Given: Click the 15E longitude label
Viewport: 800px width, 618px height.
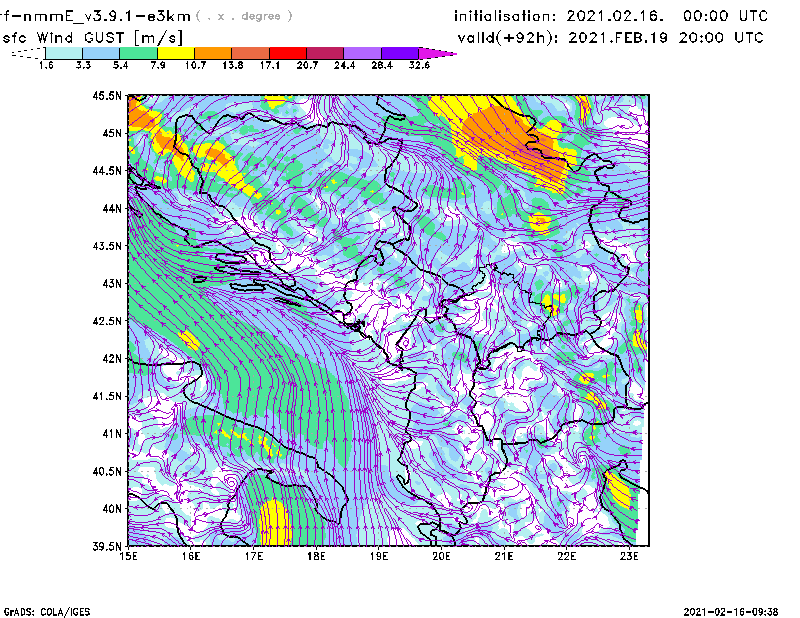Looking at the screenshot, I should click(x=128, y=556).
